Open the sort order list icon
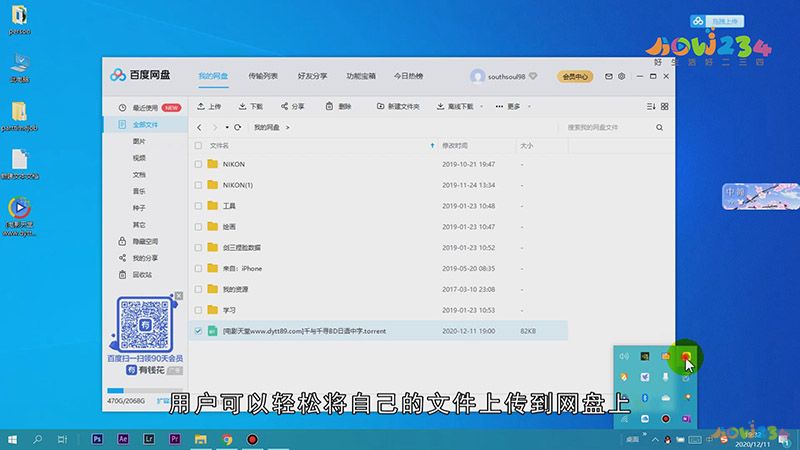 click(x=651, y=106)
